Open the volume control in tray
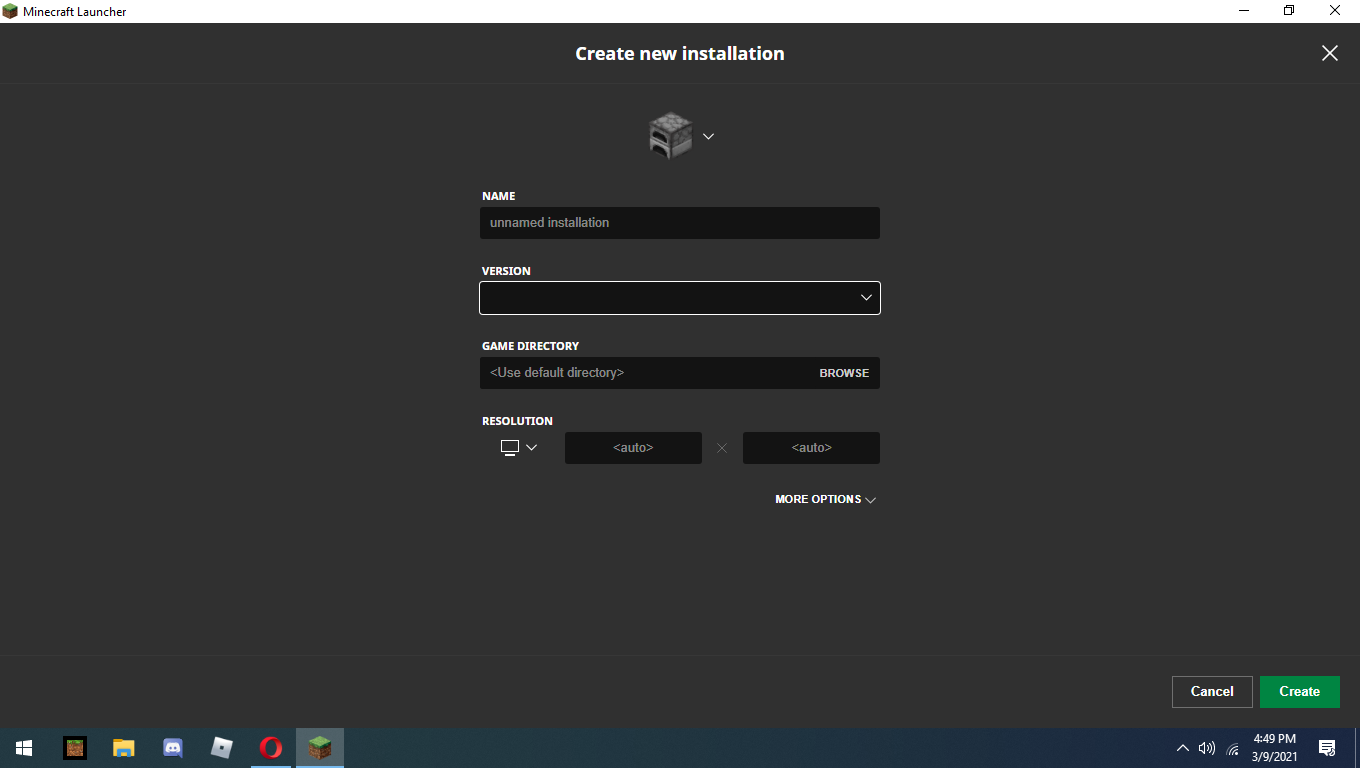 (1207, 748)
